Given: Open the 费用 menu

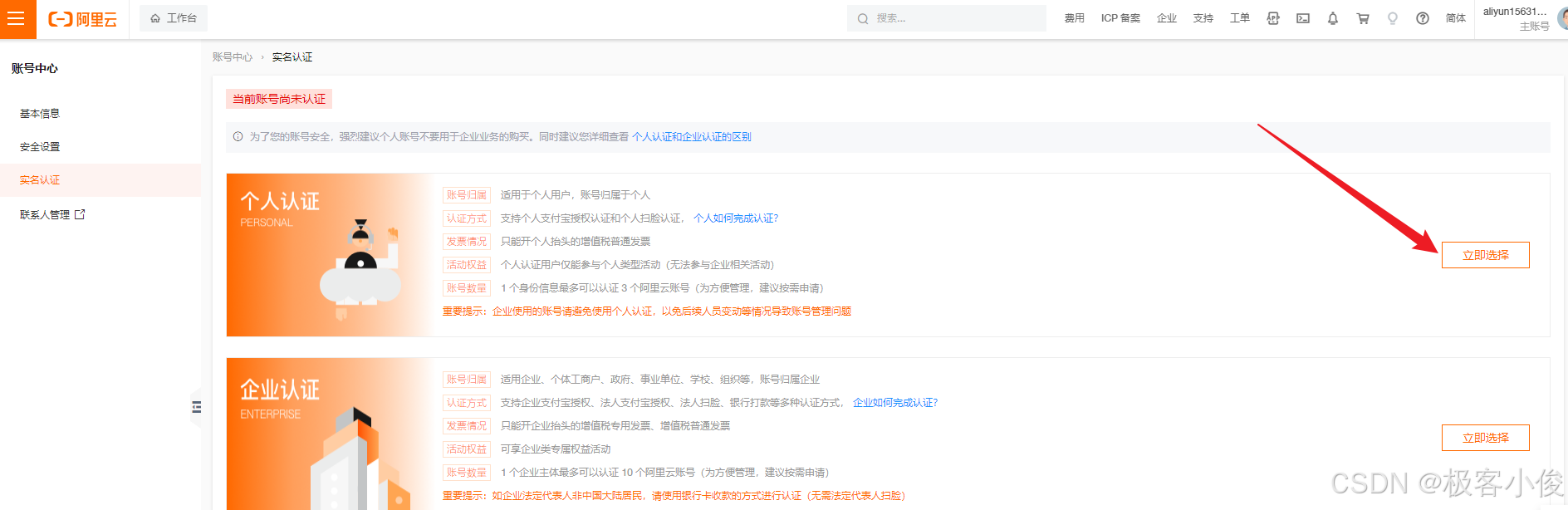Looking at the screenshot, I should click(x=1074, y=18).
